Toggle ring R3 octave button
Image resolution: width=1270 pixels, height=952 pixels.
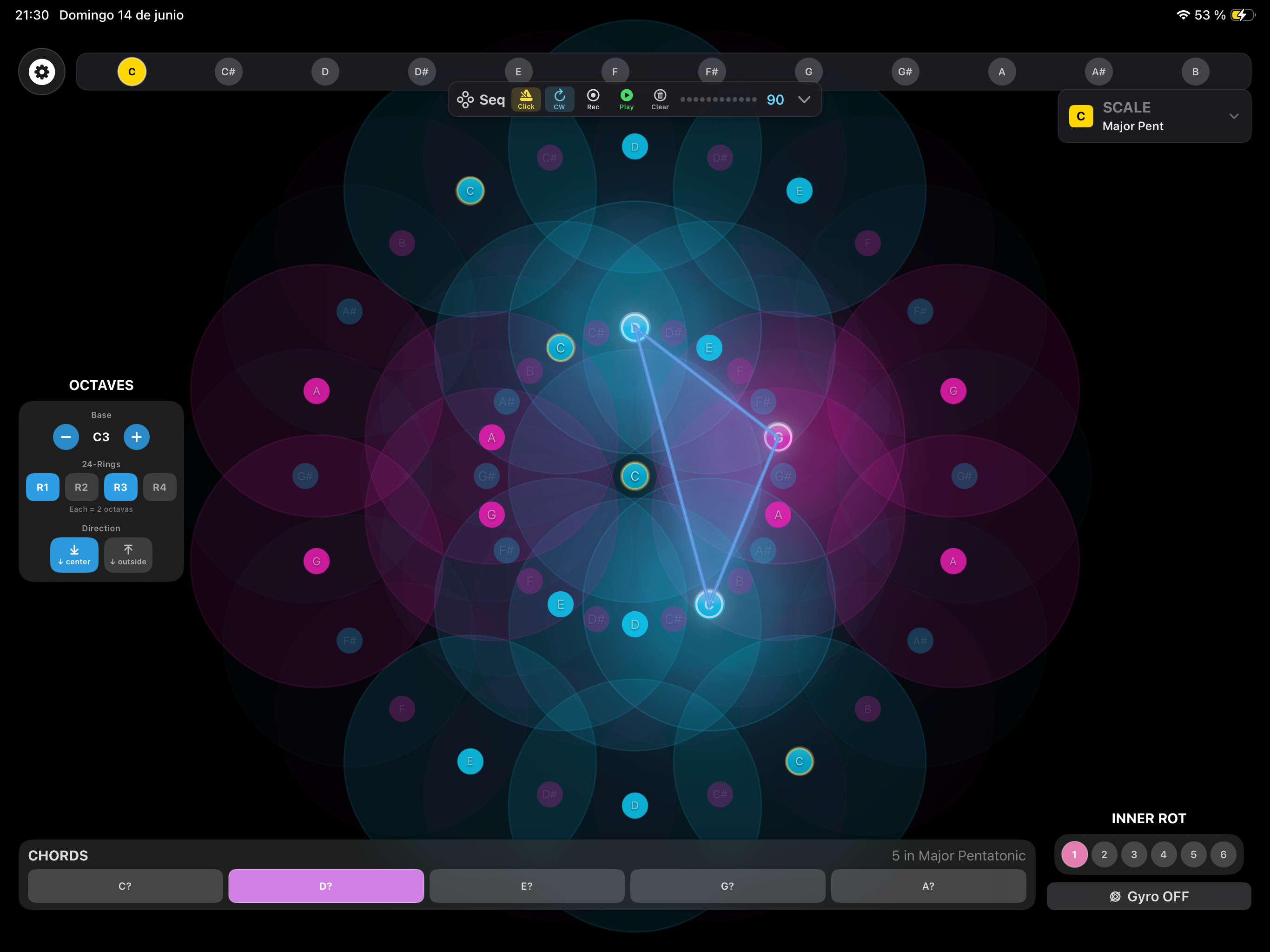click(x=120, y=488)
